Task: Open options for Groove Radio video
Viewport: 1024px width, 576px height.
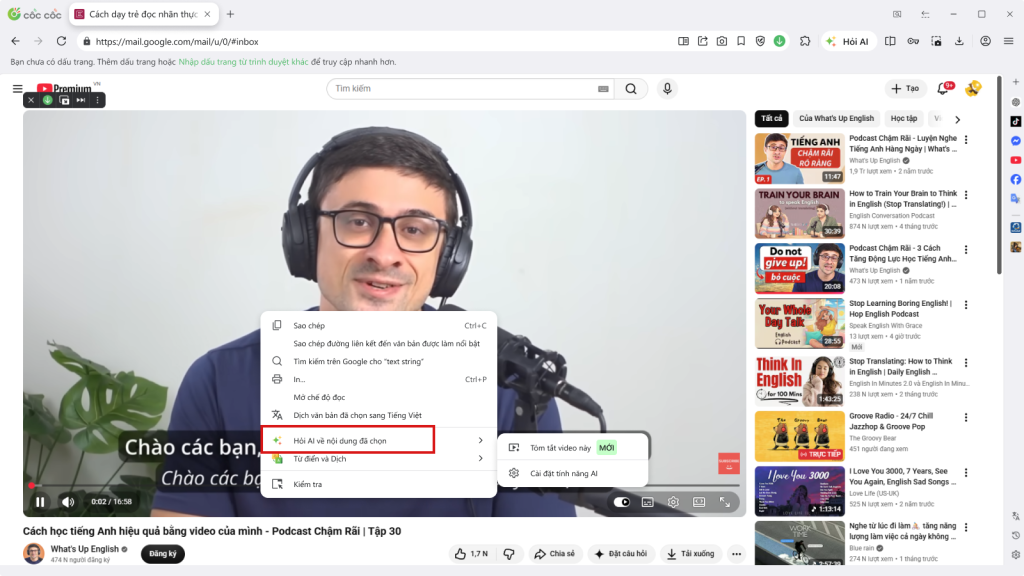Action: [x=966, y=417]
